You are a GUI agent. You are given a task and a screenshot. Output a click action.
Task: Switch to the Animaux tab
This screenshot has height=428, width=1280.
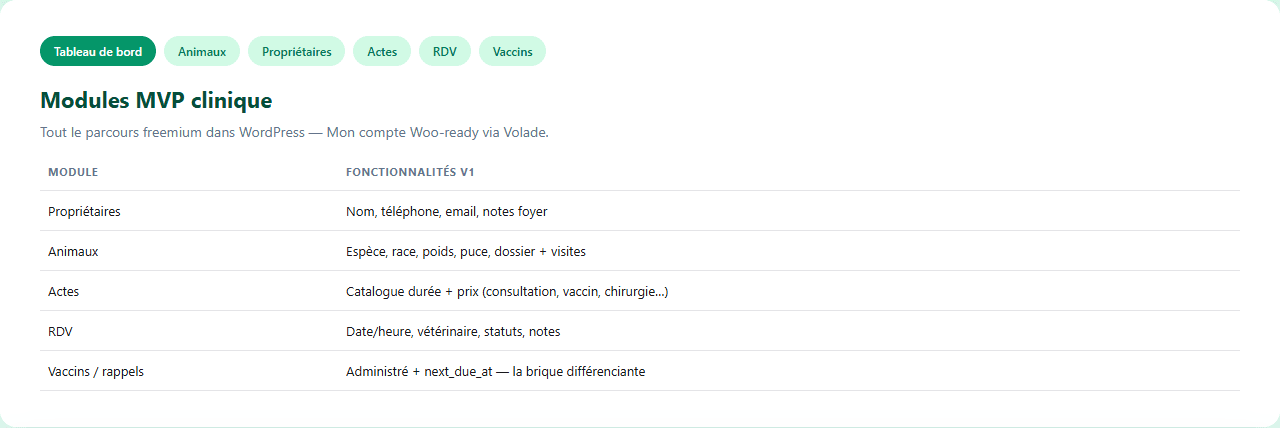202,51
